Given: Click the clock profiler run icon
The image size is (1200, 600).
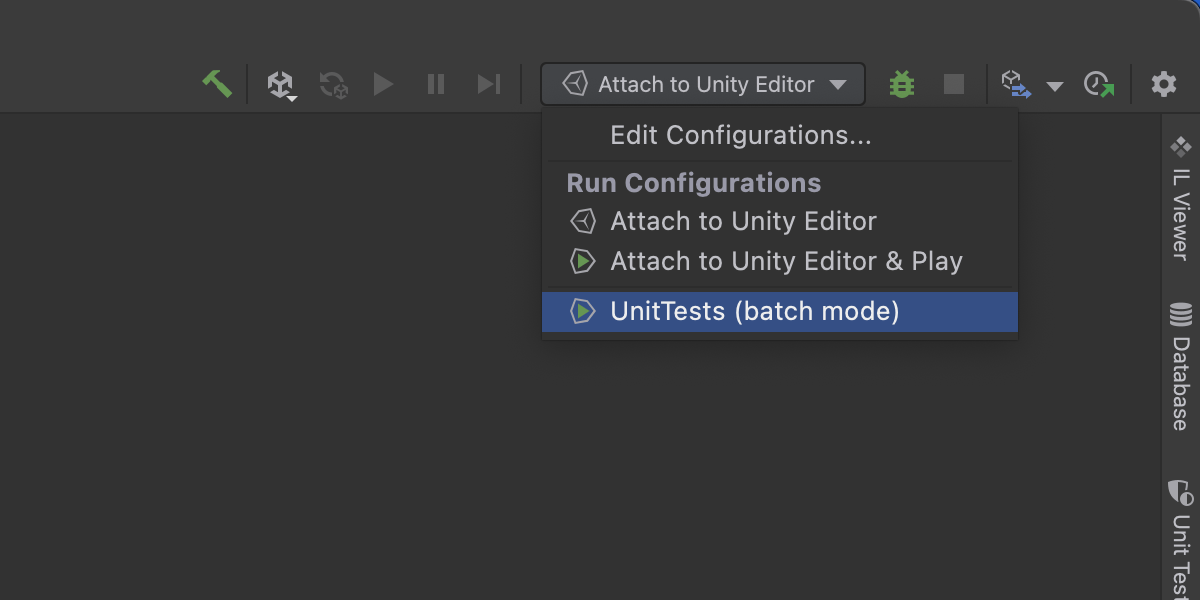Looking at the screenshot, I should pyautogui.click(x=1099, y=85).
